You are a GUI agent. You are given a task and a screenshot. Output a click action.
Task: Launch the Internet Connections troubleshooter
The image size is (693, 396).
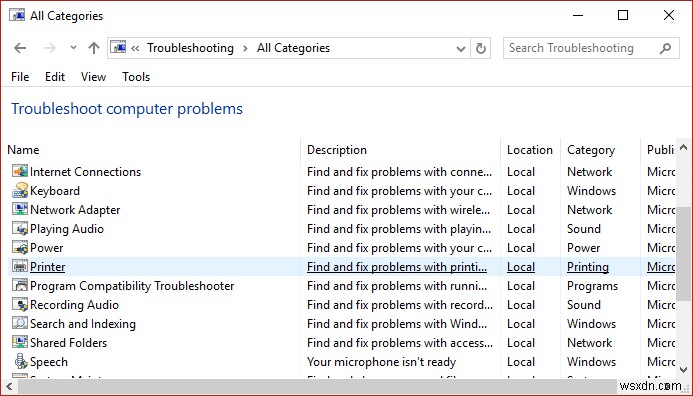(x=85, y=171)
